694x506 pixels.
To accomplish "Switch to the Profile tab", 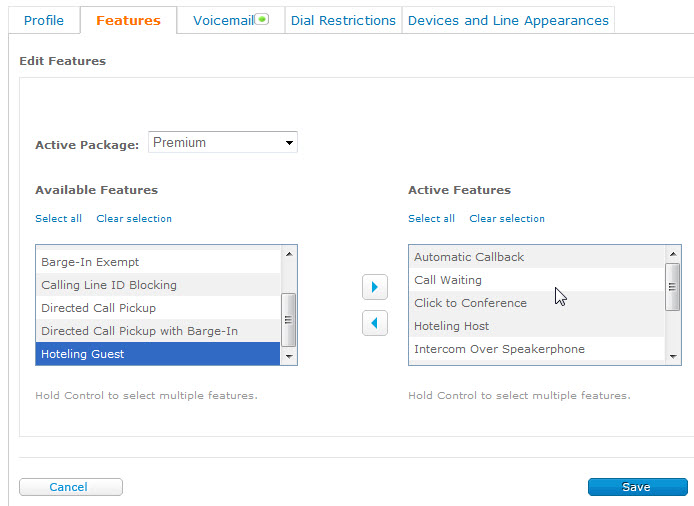I will [x=44, y=20].
